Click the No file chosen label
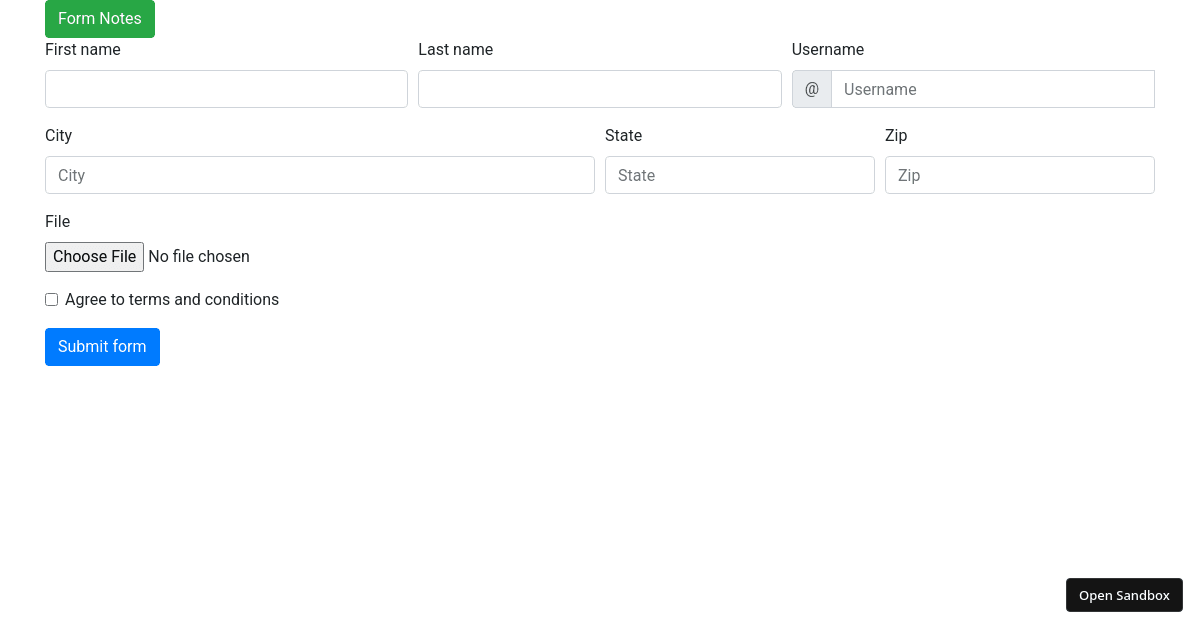Image resolution: width=1200 pixels, height=630 pixels. 198,256
